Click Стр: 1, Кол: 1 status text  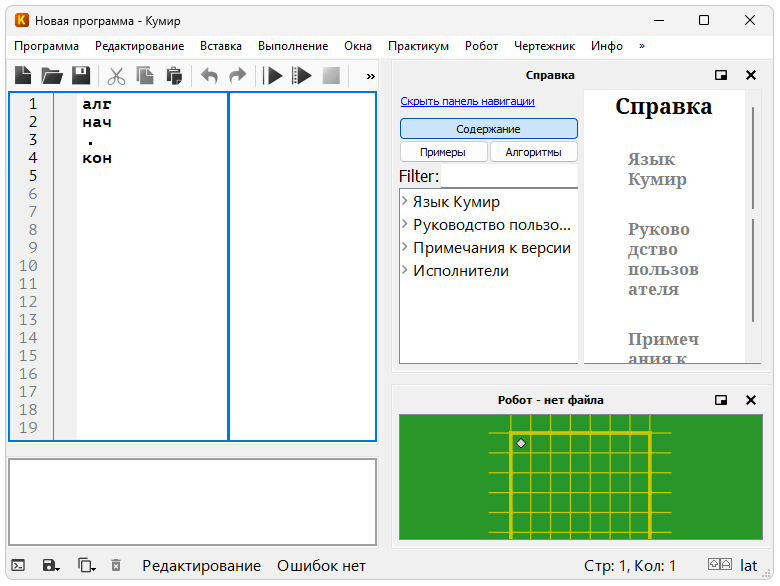tap(630, 566)
